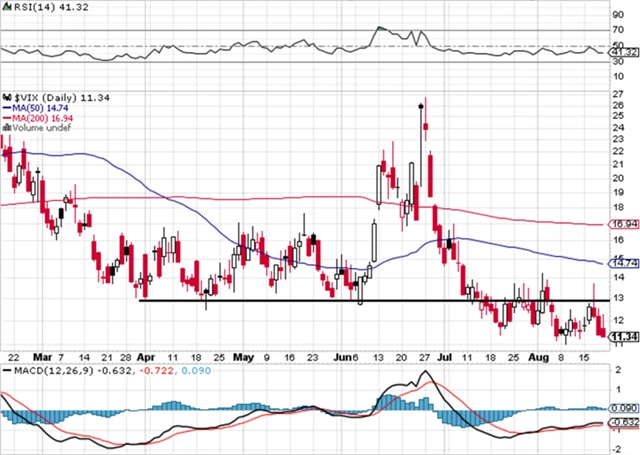Click the Jul label on date axis
The image size is (640, 455).
tap(442, 357)
